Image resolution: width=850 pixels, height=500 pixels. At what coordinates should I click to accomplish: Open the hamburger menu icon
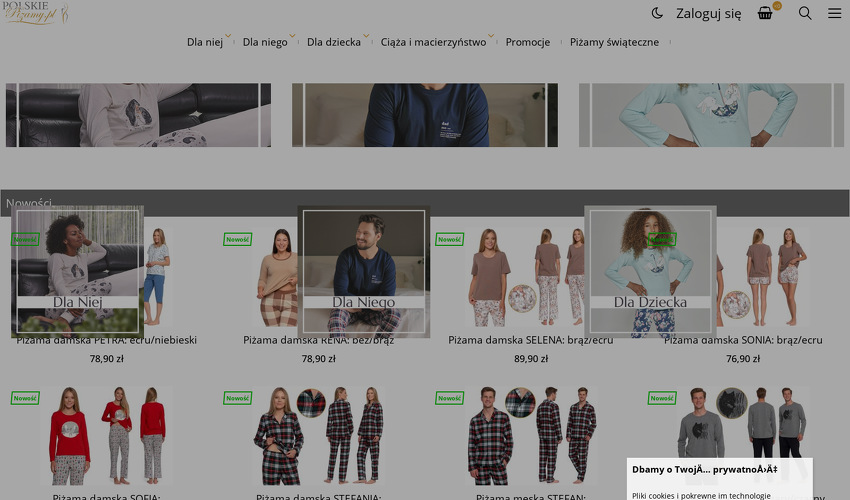[834, 13]
